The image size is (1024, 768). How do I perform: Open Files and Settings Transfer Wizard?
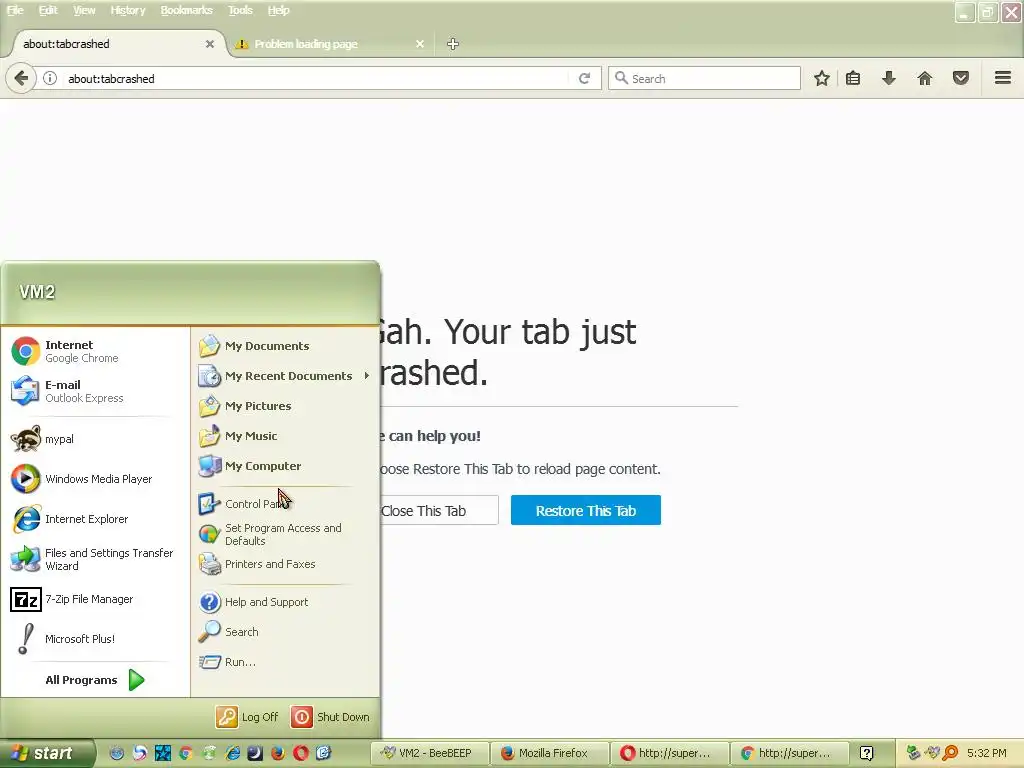(x=95, y=559)
